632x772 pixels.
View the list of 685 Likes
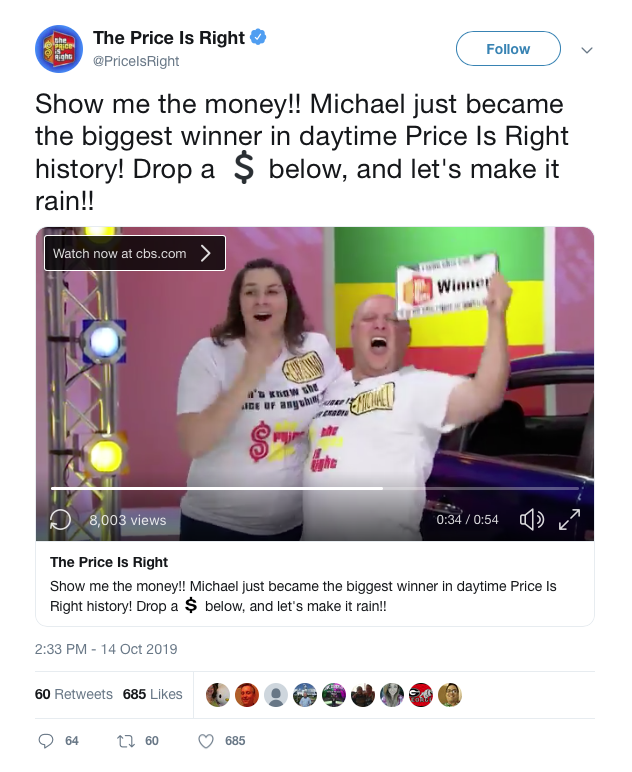click(x=153, y=694)
